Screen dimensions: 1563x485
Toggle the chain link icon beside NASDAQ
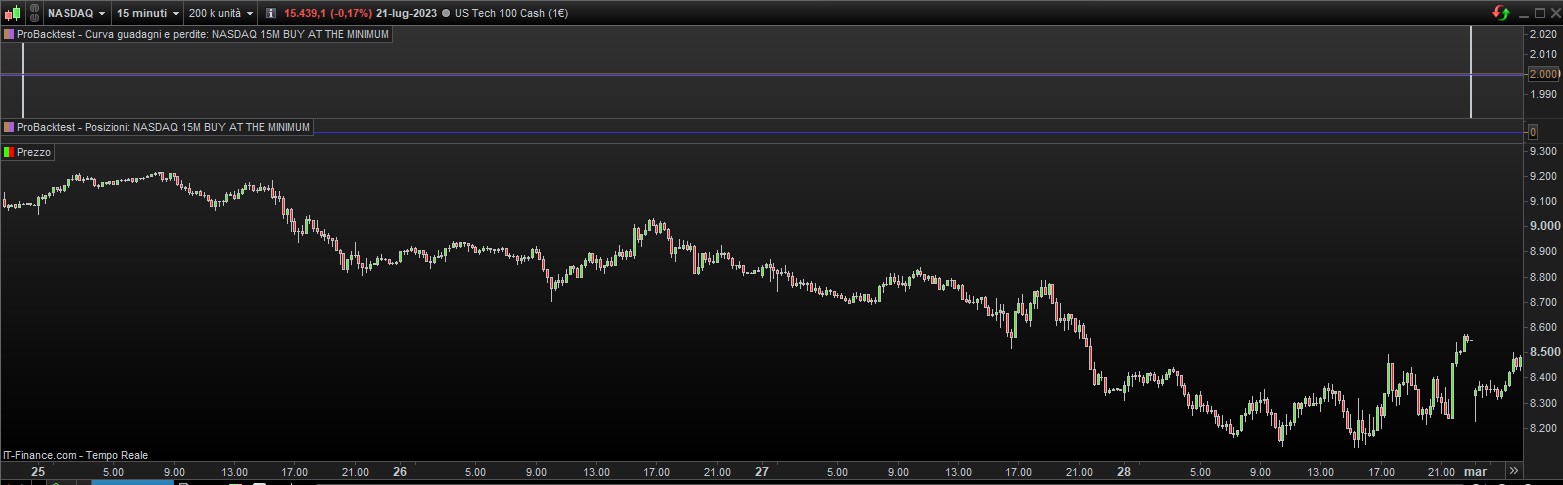point(32,13)
